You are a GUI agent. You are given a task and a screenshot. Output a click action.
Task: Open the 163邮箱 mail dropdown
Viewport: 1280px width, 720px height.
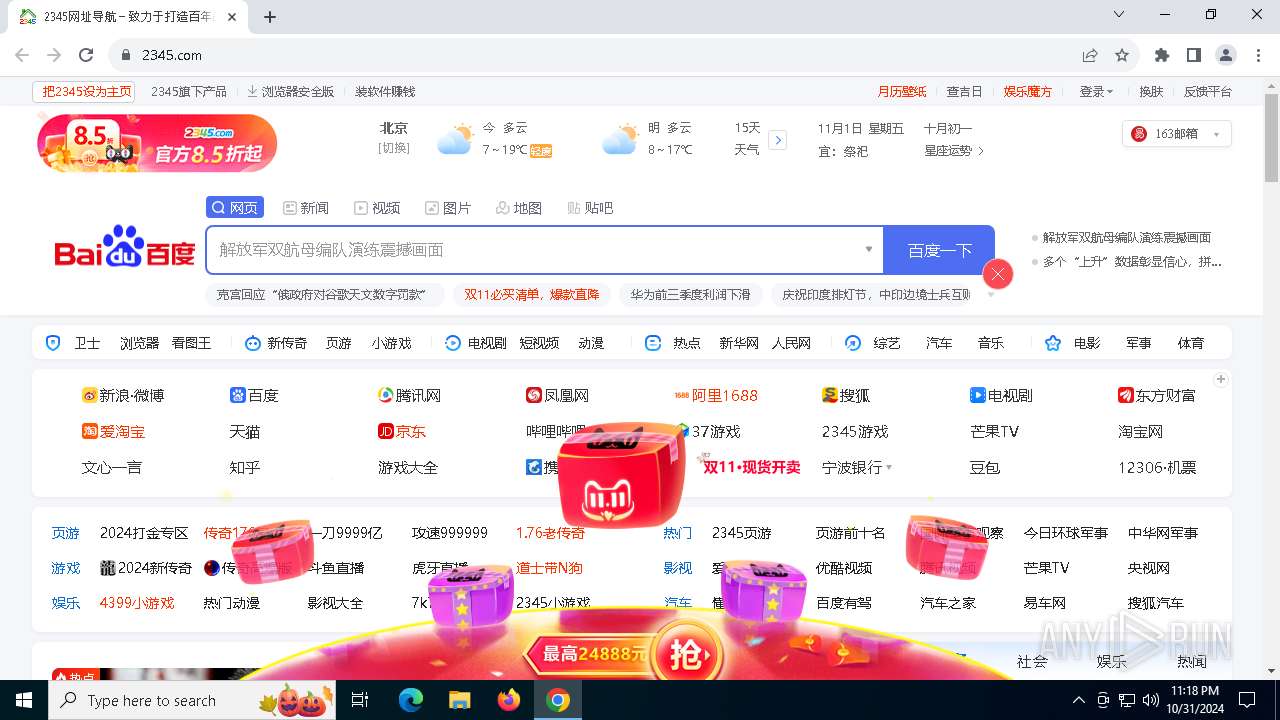pos(1177,134)
